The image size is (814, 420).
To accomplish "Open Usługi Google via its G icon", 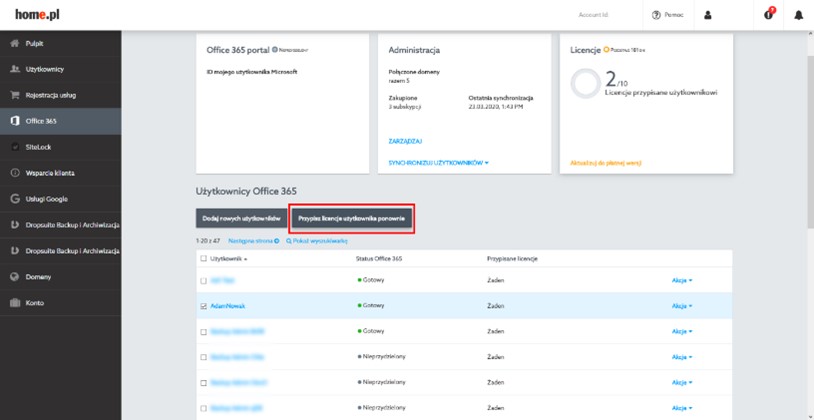I will pyautogui.click(x=15, y=199).
